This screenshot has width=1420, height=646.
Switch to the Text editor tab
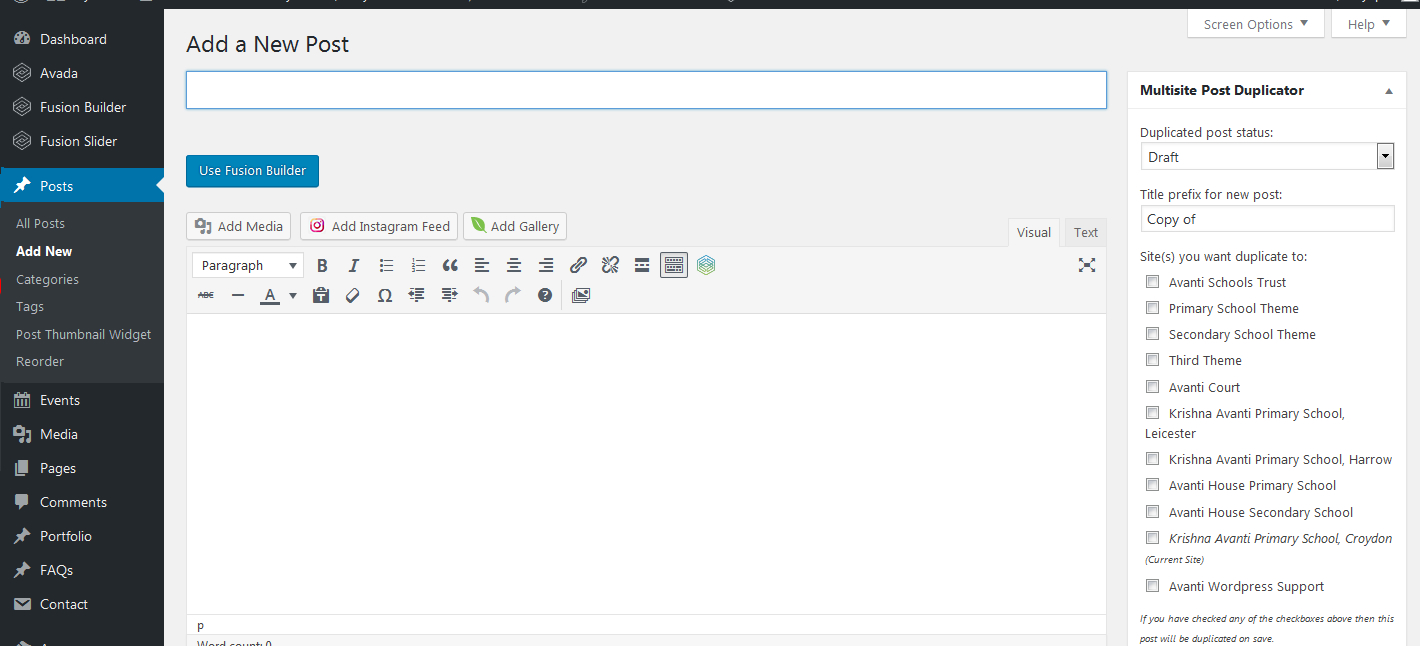1086,232
